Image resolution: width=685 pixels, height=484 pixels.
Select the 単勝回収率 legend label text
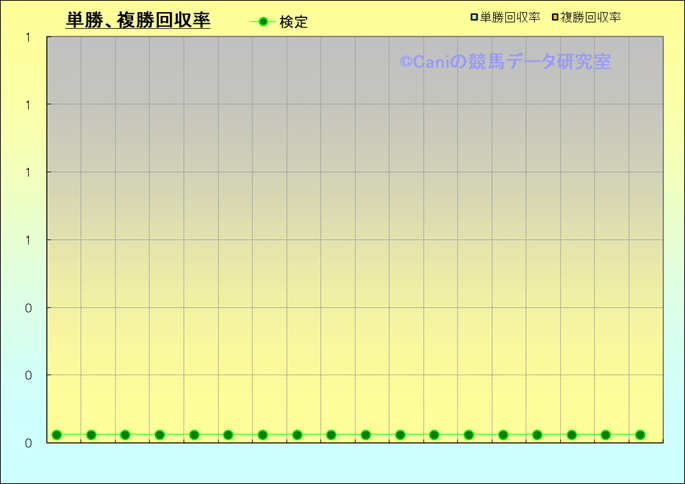click(510, 17)
